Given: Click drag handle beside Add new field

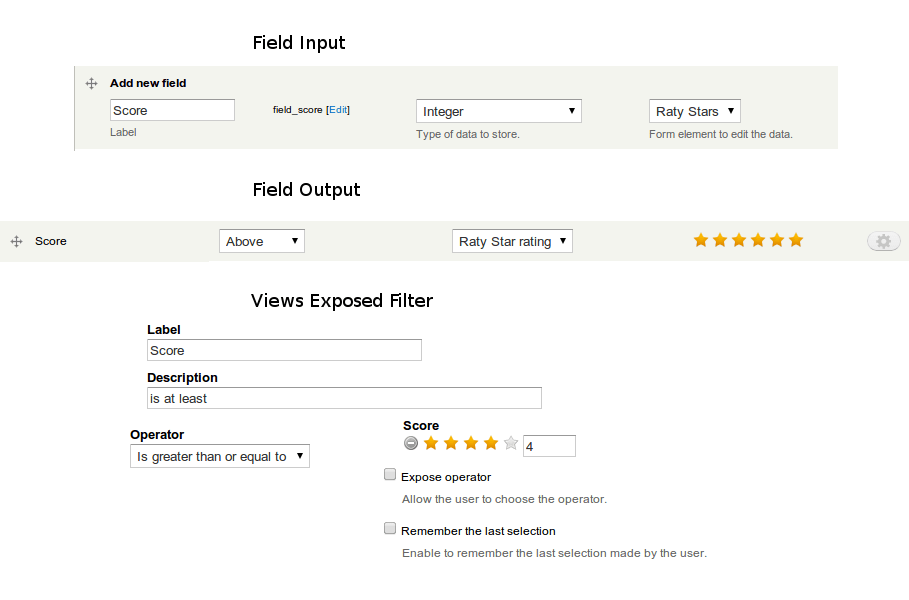Looking at the screenshot, I should [91, 84].
